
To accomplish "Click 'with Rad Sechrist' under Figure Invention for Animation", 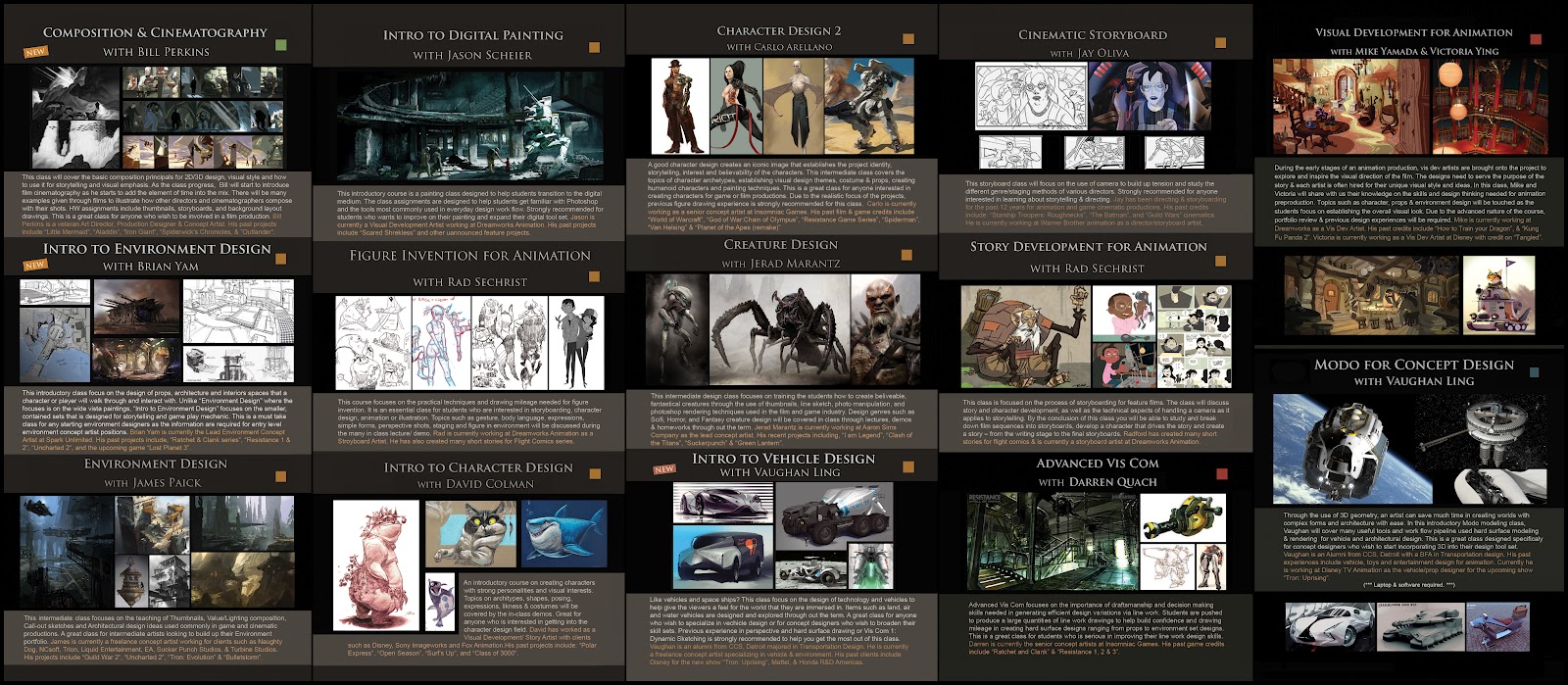I will click(470, 282).
